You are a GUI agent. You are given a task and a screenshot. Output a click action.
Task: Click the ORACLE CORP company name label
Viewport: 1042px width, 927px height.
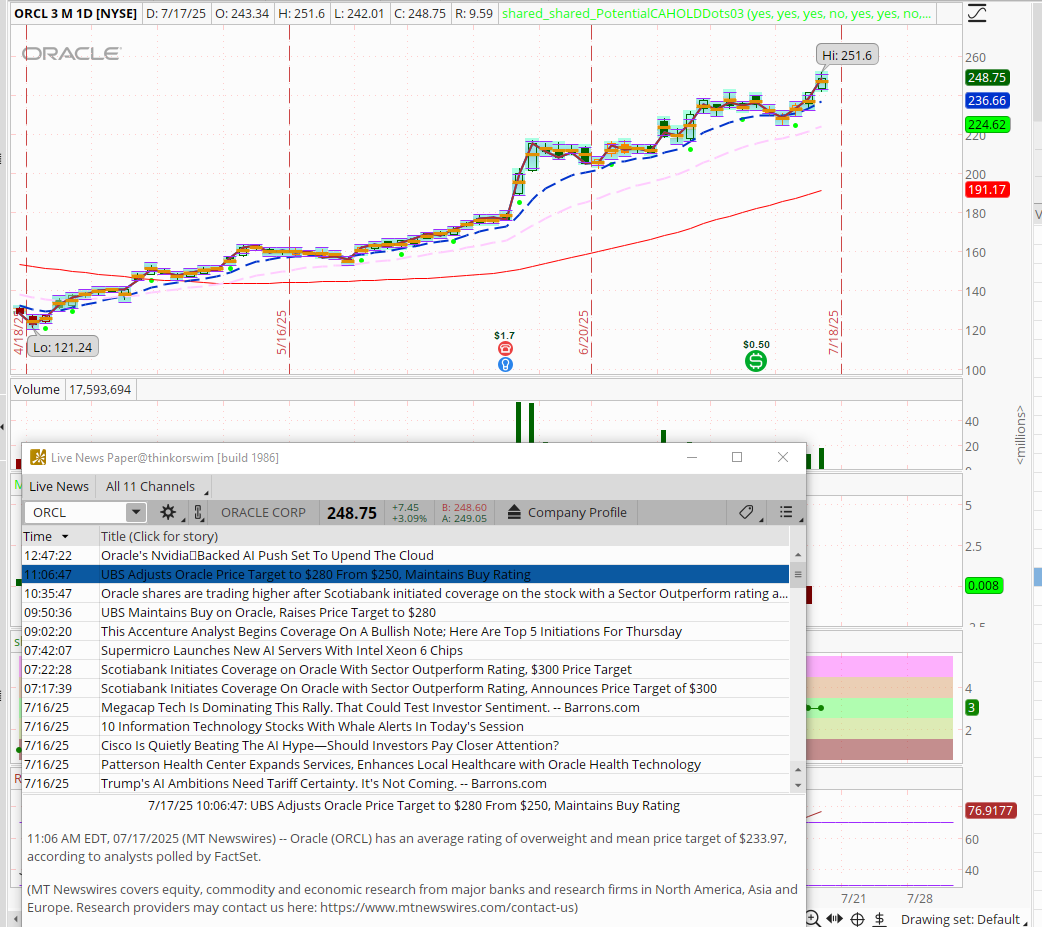coord(263,512)
